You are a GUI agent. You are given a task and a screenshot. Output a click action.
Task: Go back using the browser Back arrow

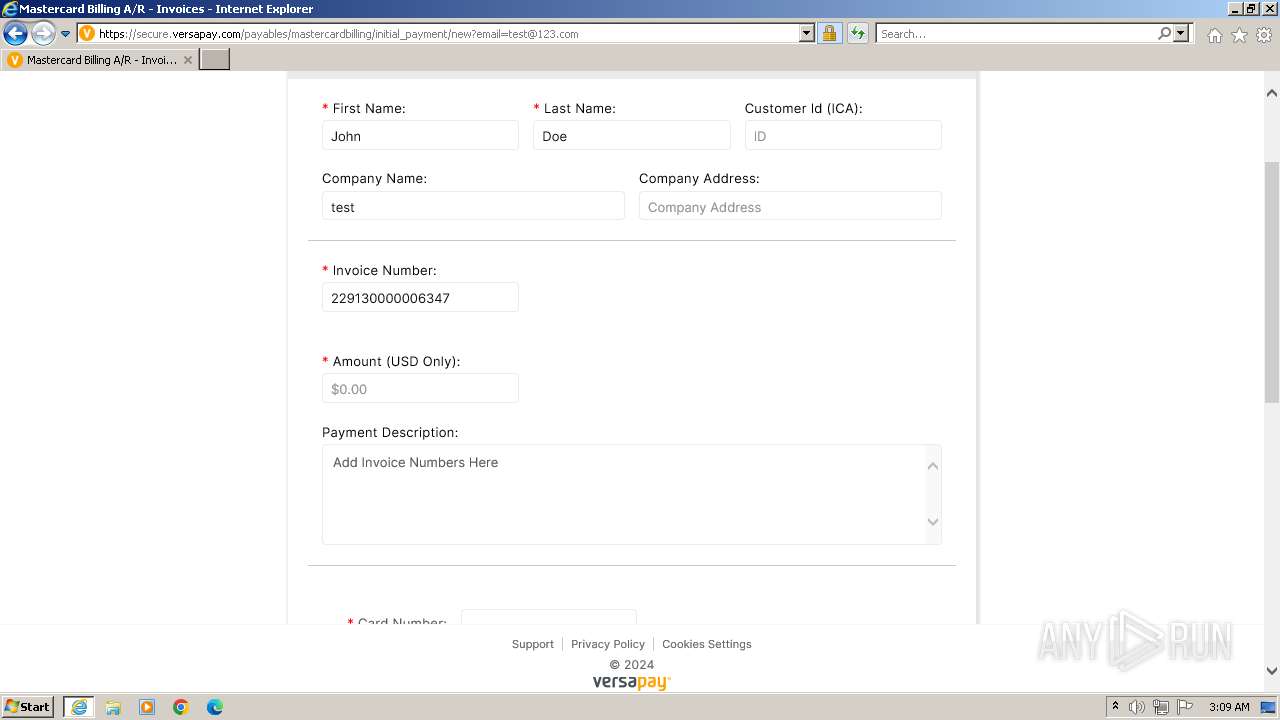16,34
